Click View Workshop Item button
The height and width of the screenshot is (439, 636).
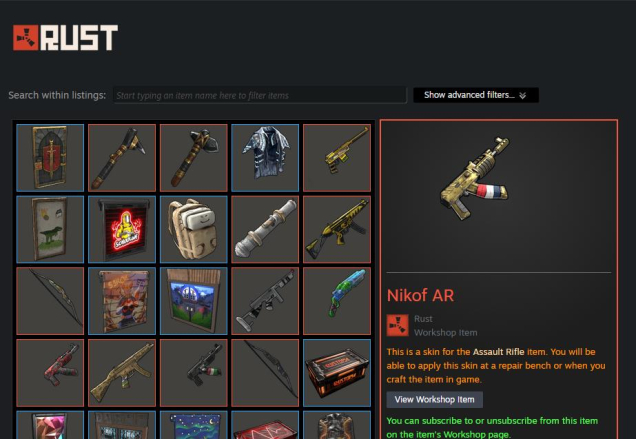(x=434, y=400)
